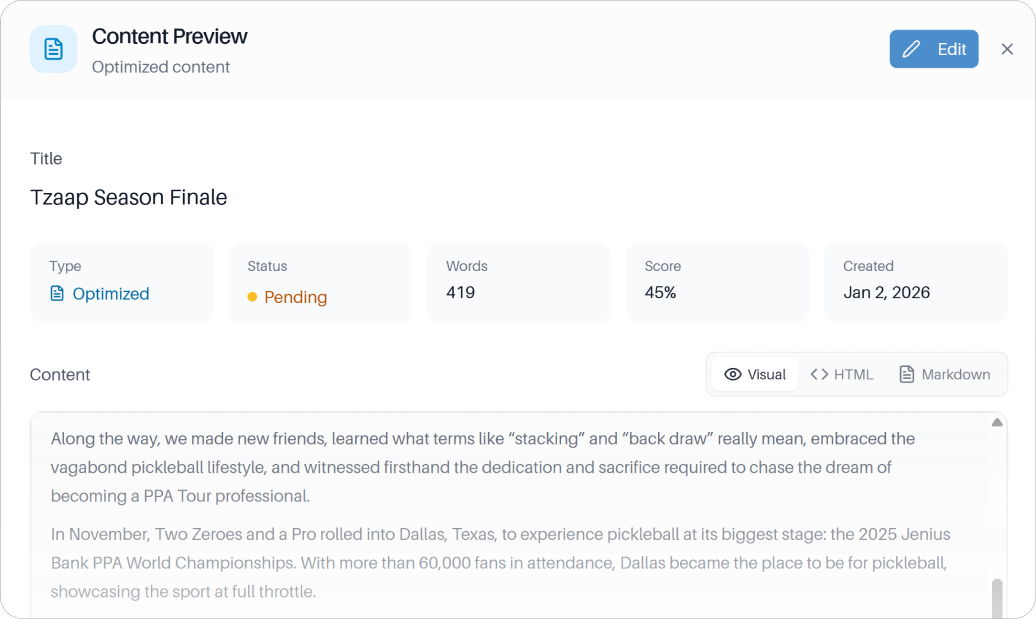Viewport: 1036px width, 619px height.
Task: Click the Pending status text
Action: pyautogui.click(x=295, y=297)
